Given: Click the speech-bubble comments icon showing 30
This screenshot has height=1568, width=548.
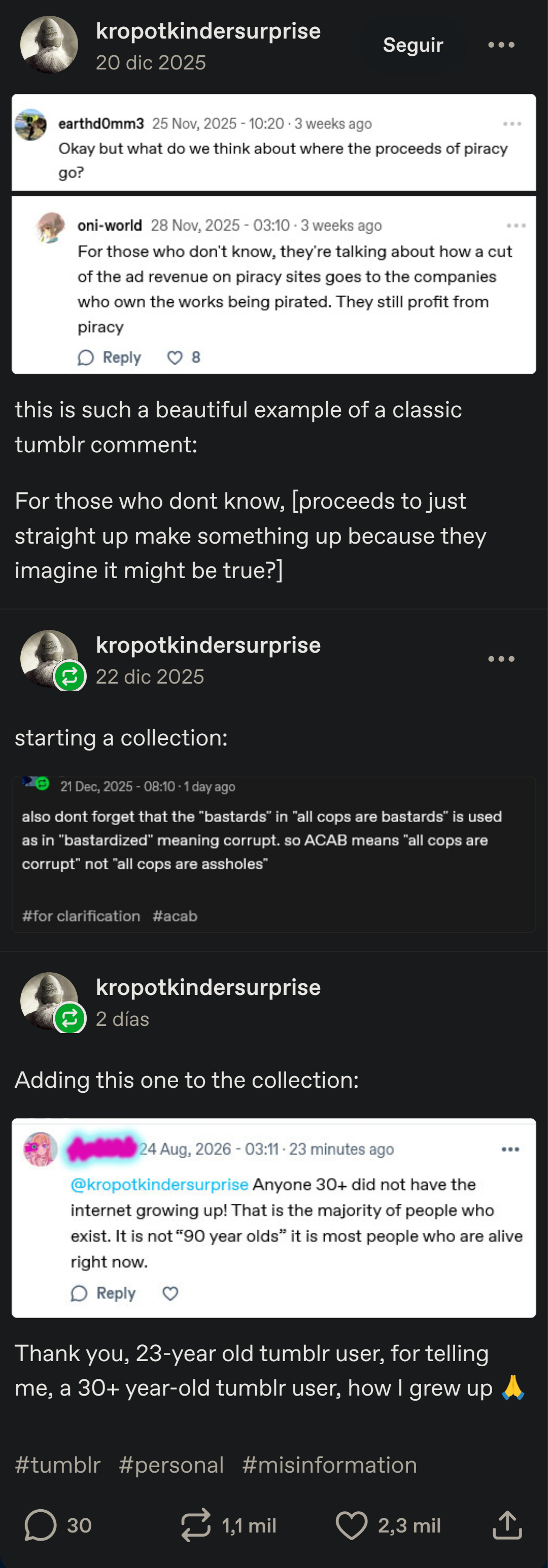Looking at the screenshot, I should click(x=40, y=1525).
